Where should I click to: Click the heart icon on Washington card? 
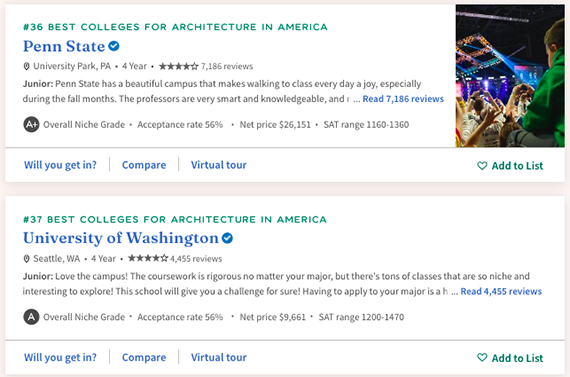click(482, 358)
